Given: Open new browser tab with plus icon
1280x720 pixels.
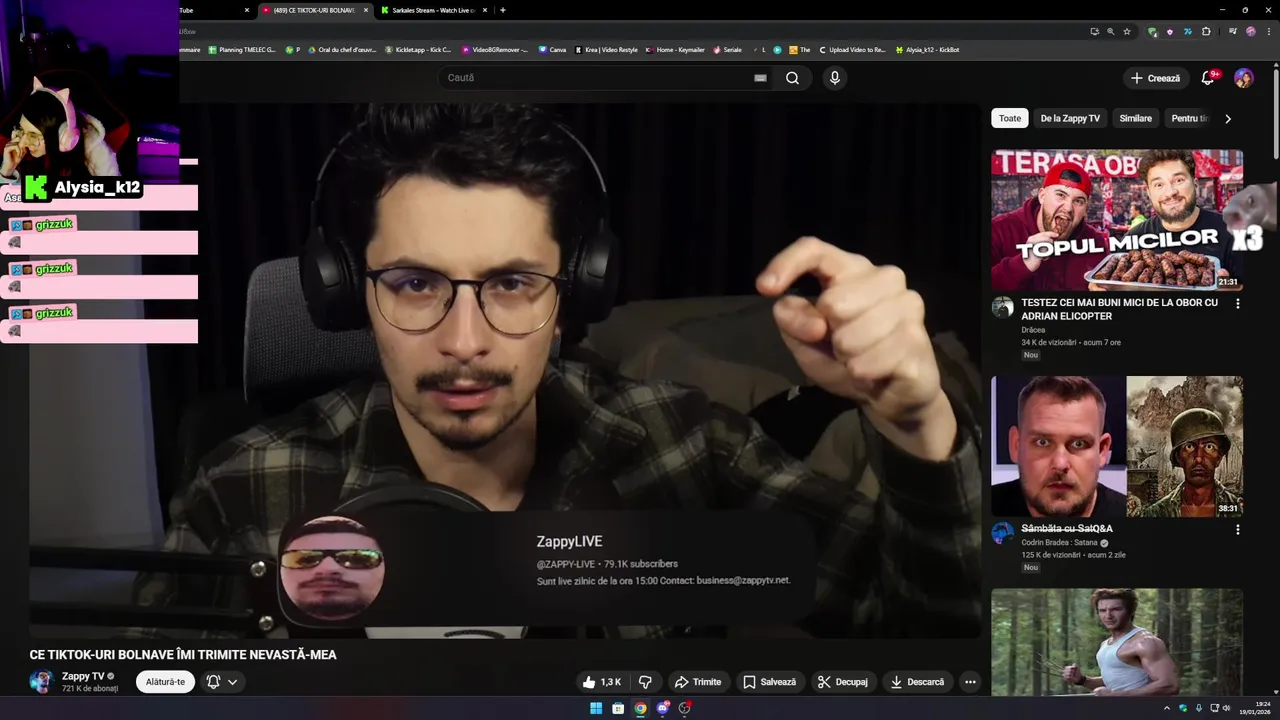Looking at the screenshot, I should (x=502, y=10).
